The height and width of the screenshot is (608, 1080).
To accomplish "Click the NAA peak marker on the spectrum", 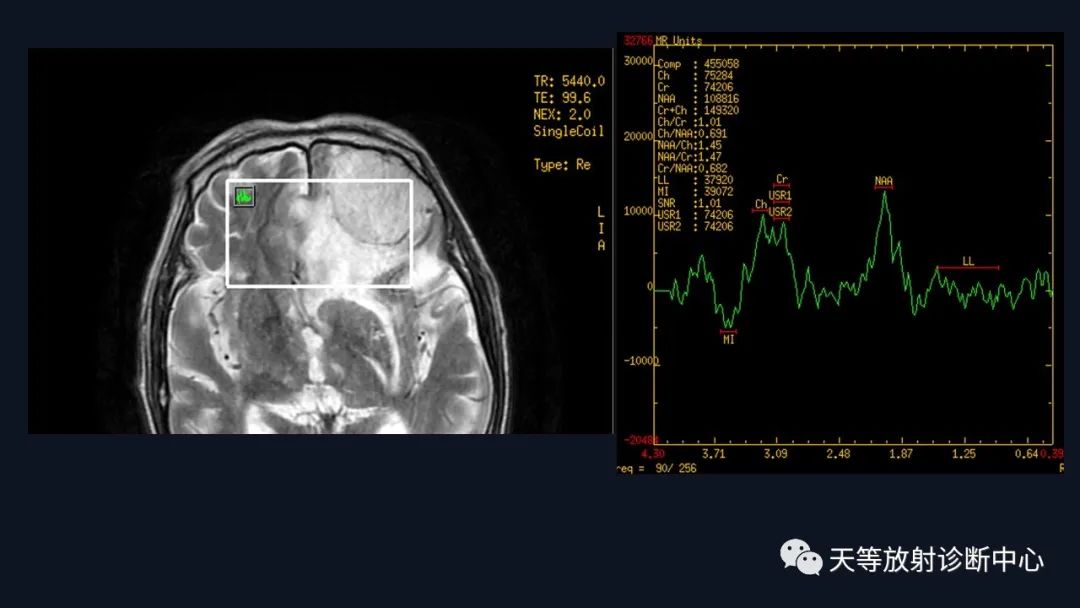I will tap(884, 182).
